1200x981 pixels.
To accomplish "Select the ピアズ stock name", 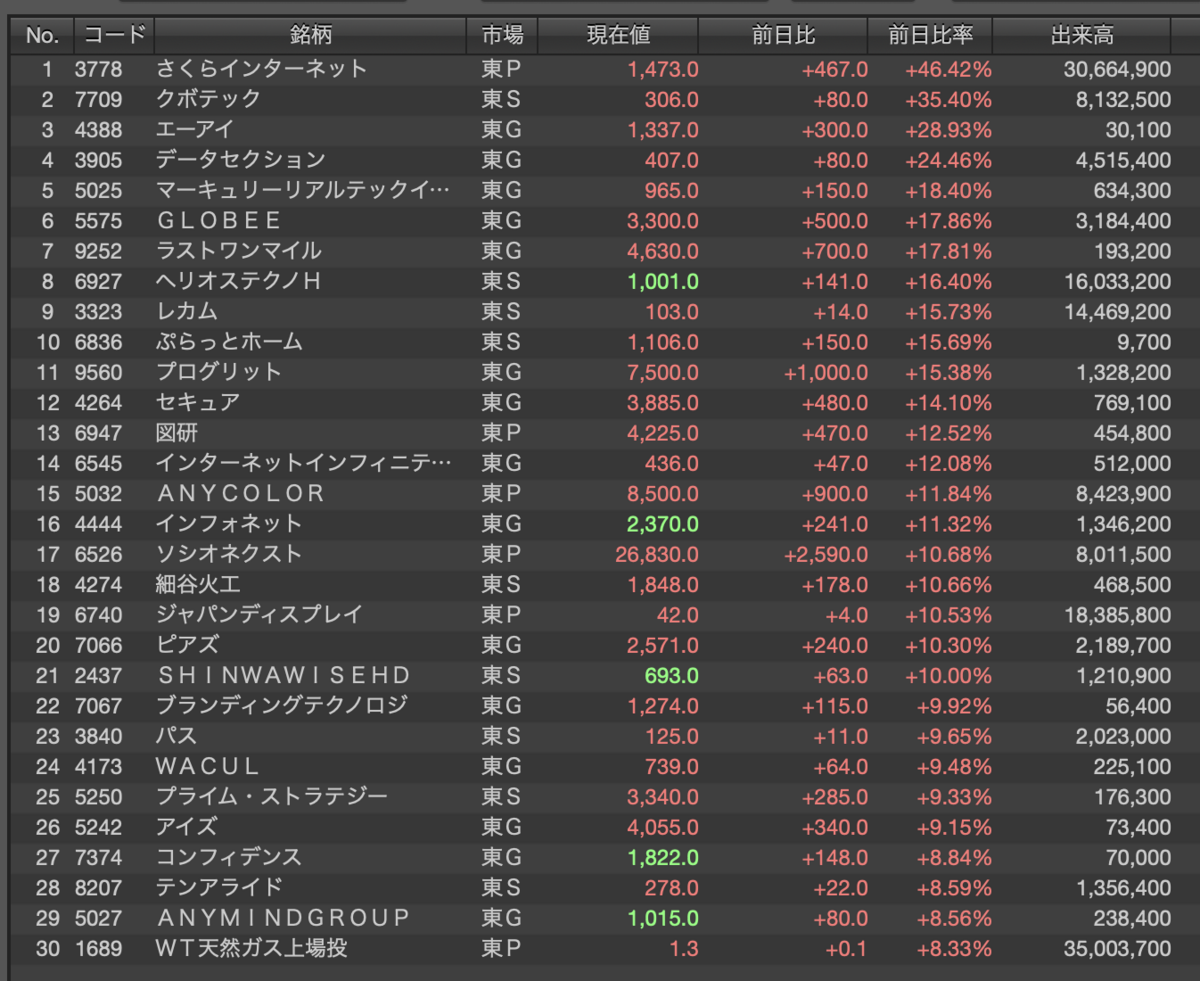I will (x=187, y=645).
